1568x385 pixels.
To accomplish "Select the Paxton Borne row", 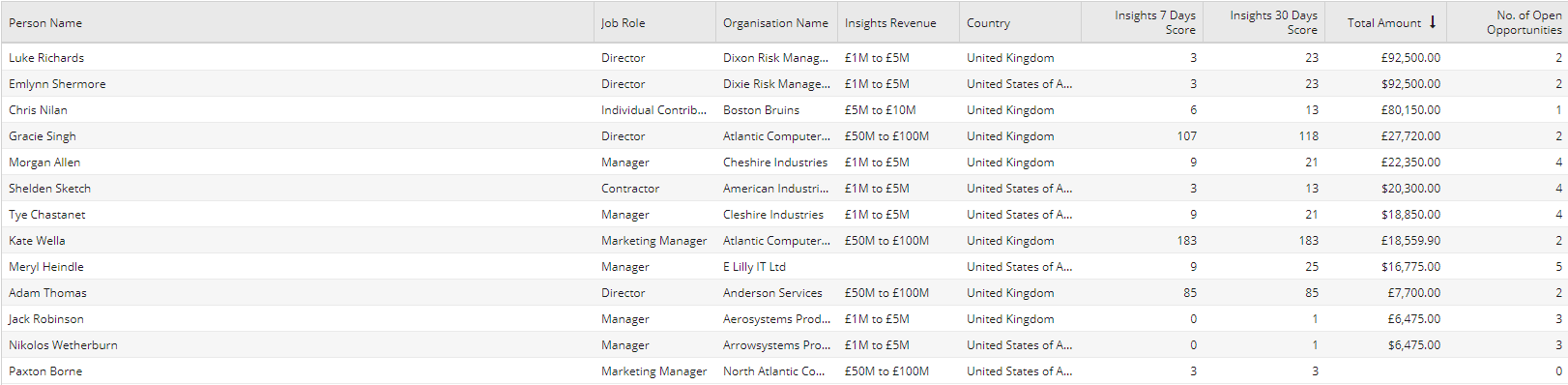I will [784, 370].
